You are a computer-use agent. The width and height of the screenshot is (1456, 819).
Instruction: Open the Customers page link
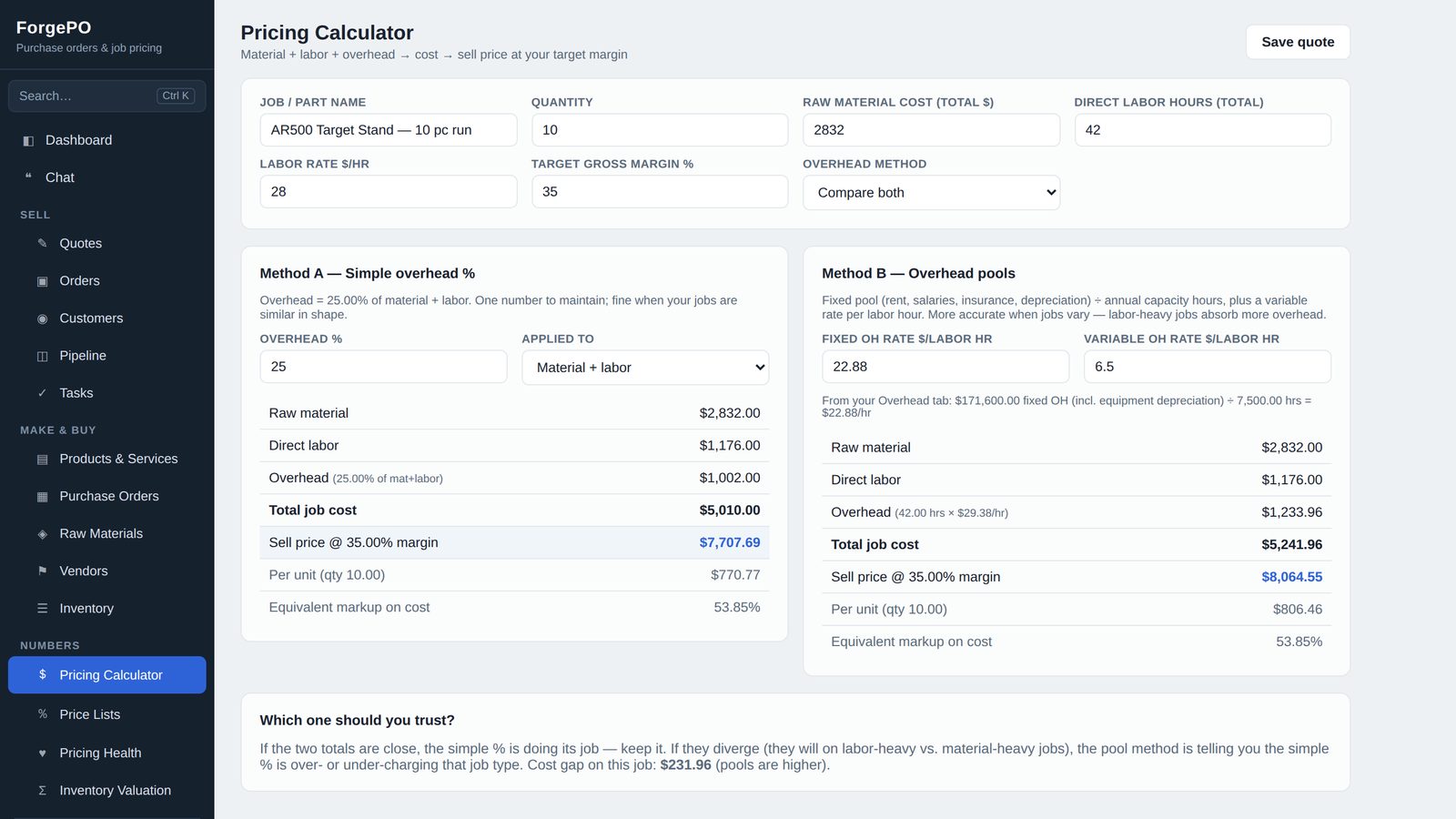pos(107,318)
